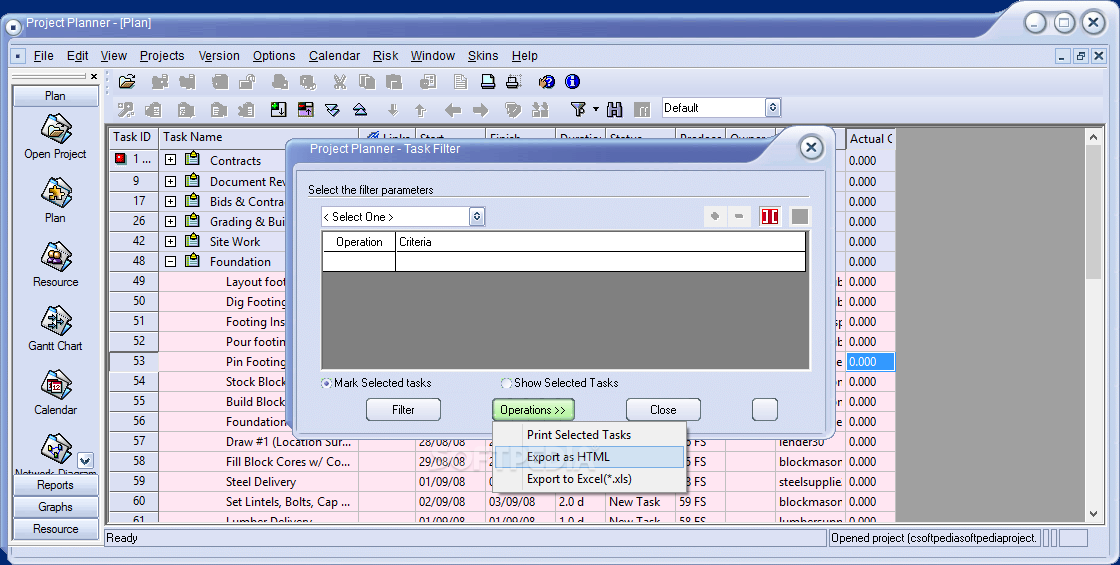The height and width of the screenshot is (565, 1120).
Task: Click the Task Name column header
Action: (259, 137)
